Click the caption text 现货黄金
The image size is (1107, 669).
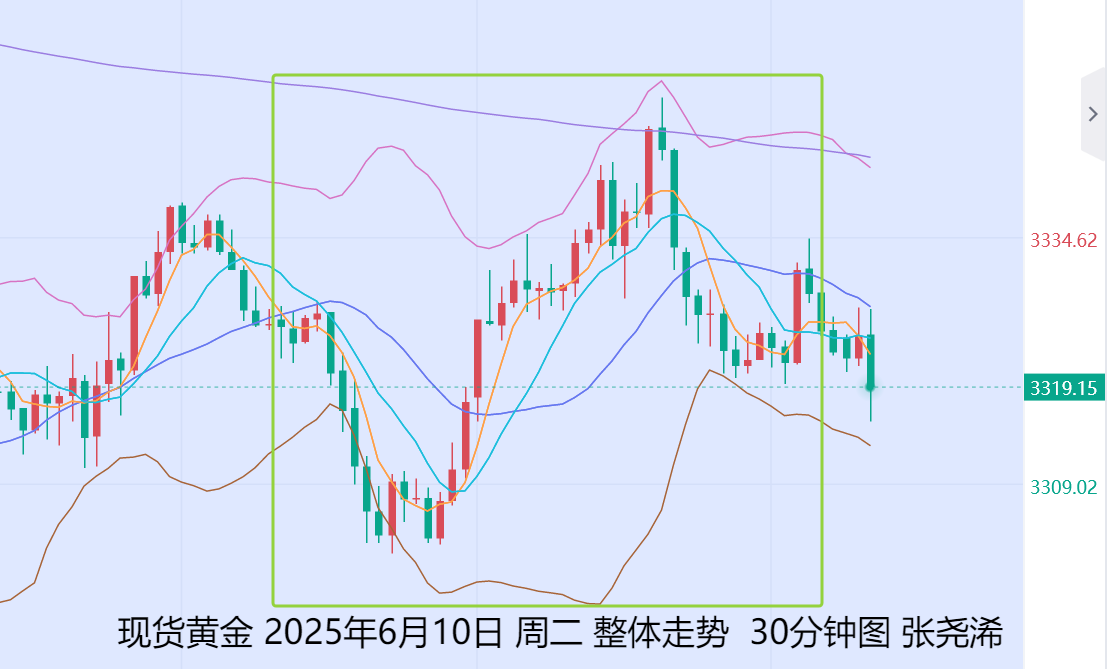coord(185,633)
